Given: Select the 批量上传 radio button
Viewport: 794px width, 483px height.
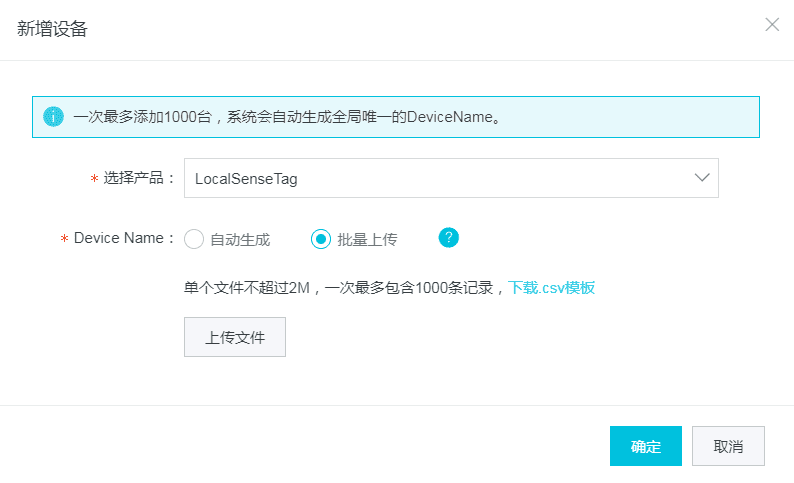Looking at the screenshot, I should pos(321,239).
